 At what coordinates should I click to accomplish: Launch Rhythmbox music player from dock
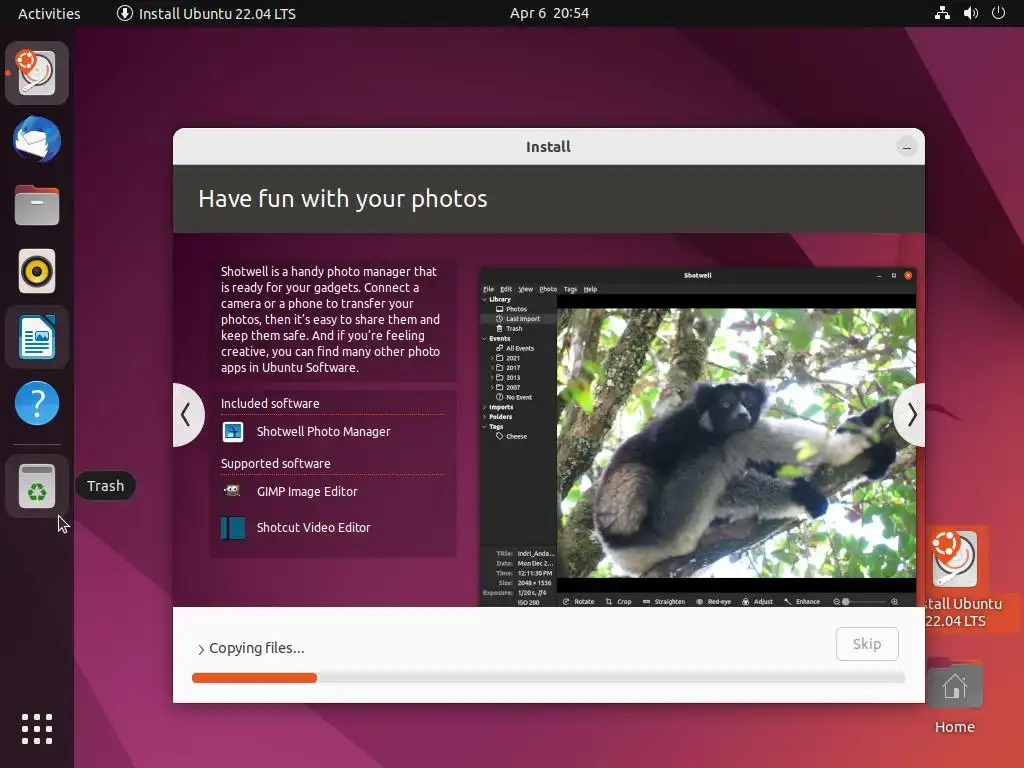(x=37, y=271)
